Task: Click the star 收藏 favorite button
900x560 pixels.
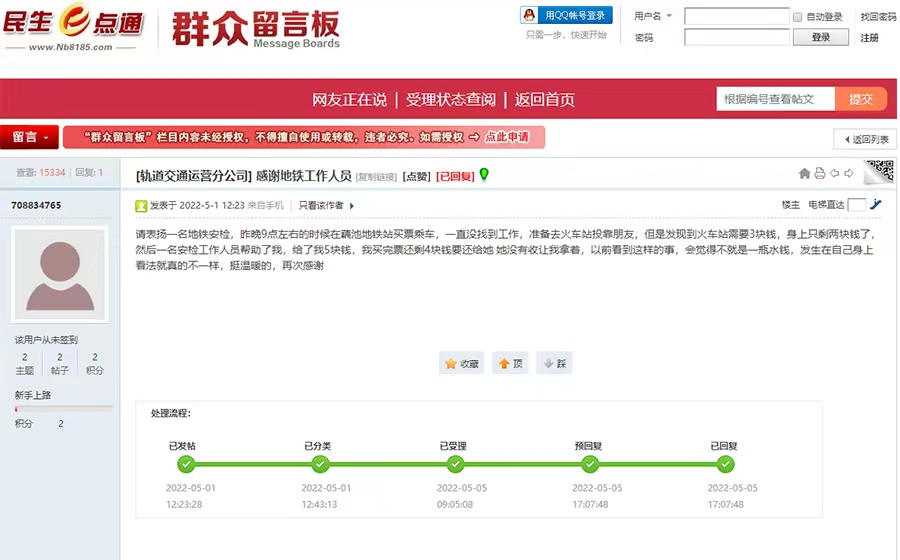Action: coord(461,364)
